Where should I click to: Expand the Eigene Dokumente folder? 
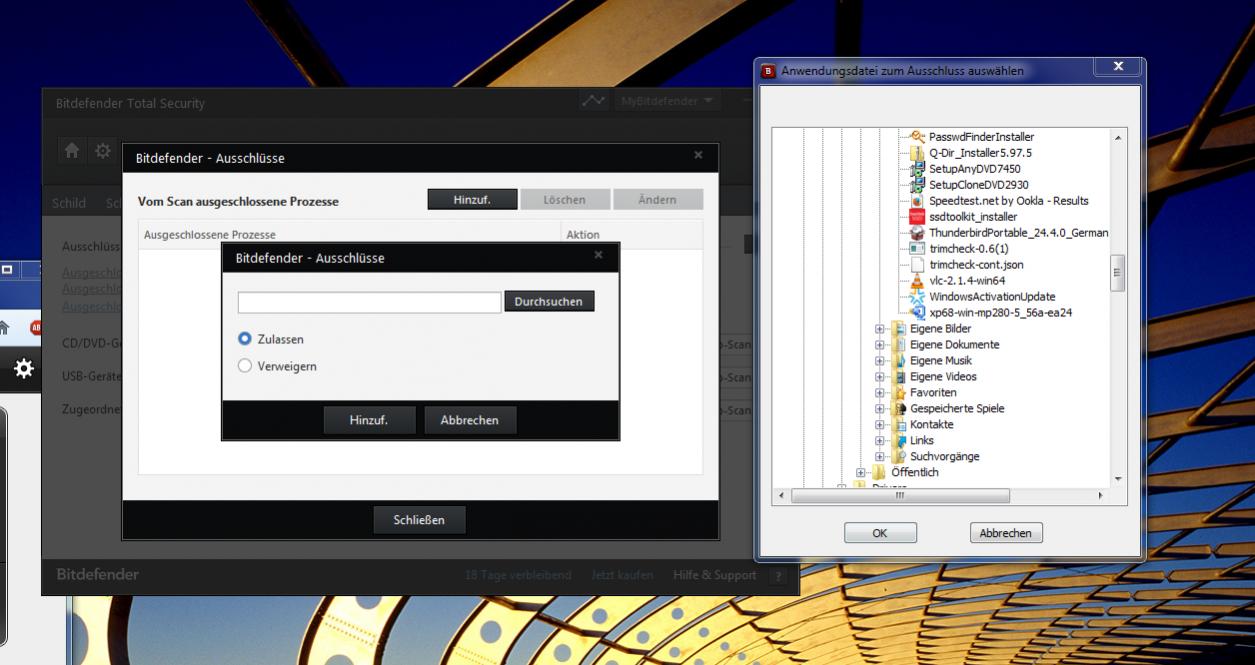(x=880, y=345)
